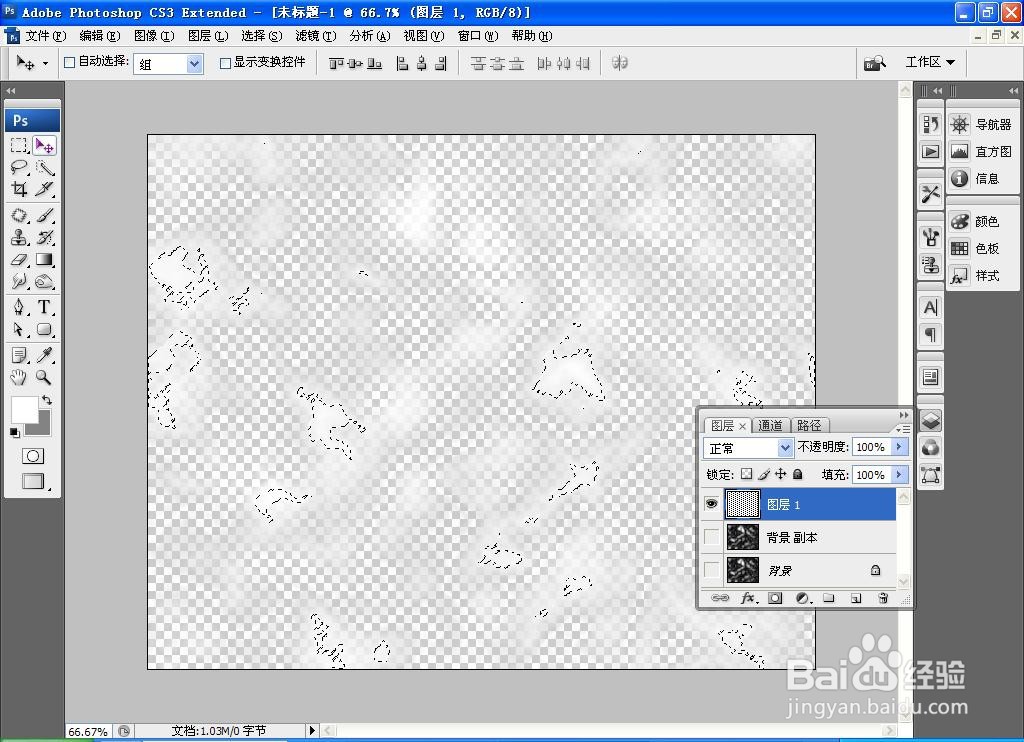Select the Hand tool

click(x=19, y=377)
